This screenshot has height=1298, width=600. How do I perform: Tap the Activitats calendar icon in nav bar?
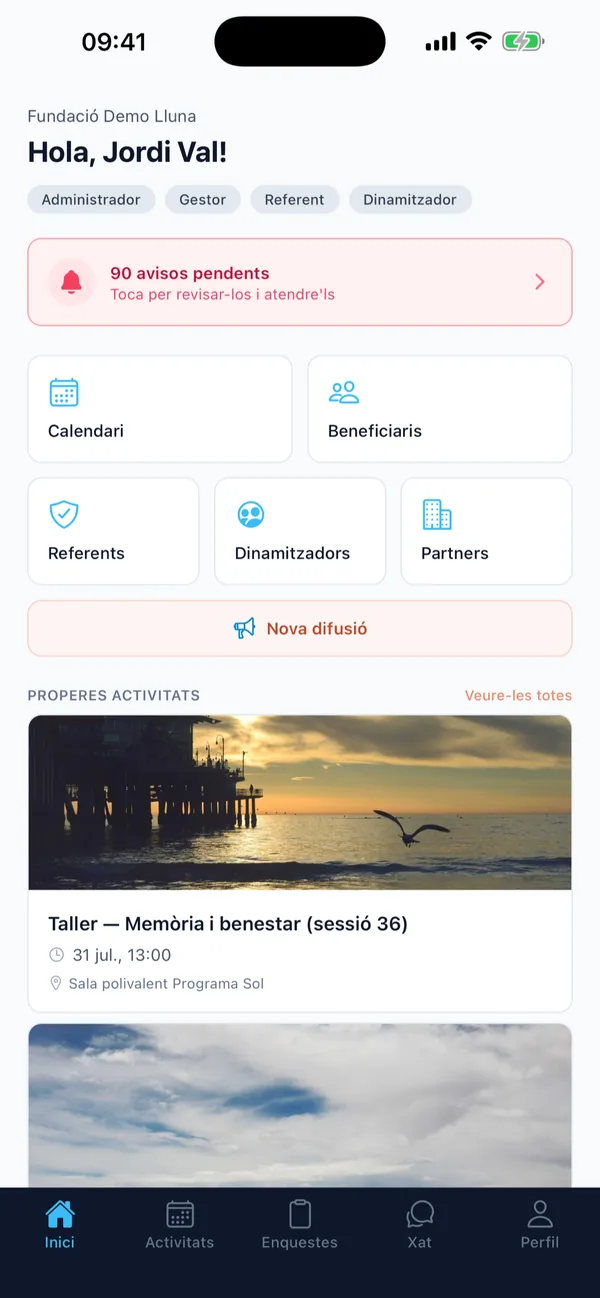(x=180, y=1213)
